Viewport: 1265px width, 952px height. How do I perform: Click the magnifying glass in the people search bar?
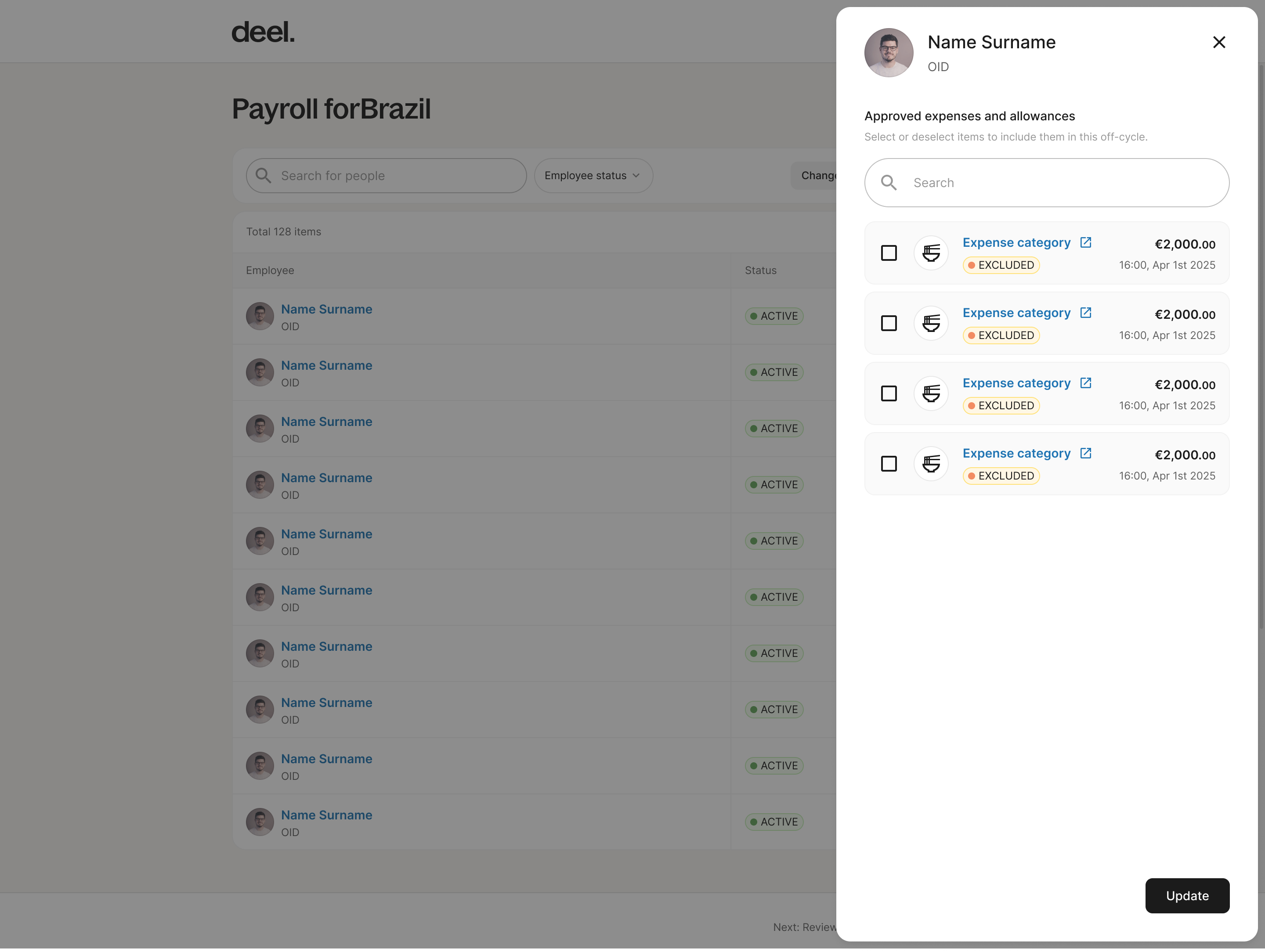[263, 176]
